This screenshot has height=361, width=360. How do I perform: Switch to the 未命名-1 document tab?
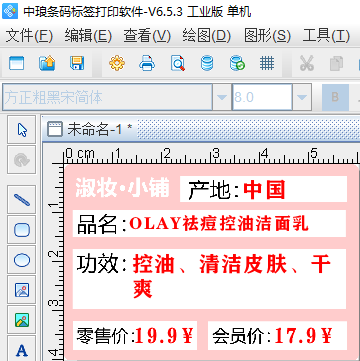click(x=90, y=129)
